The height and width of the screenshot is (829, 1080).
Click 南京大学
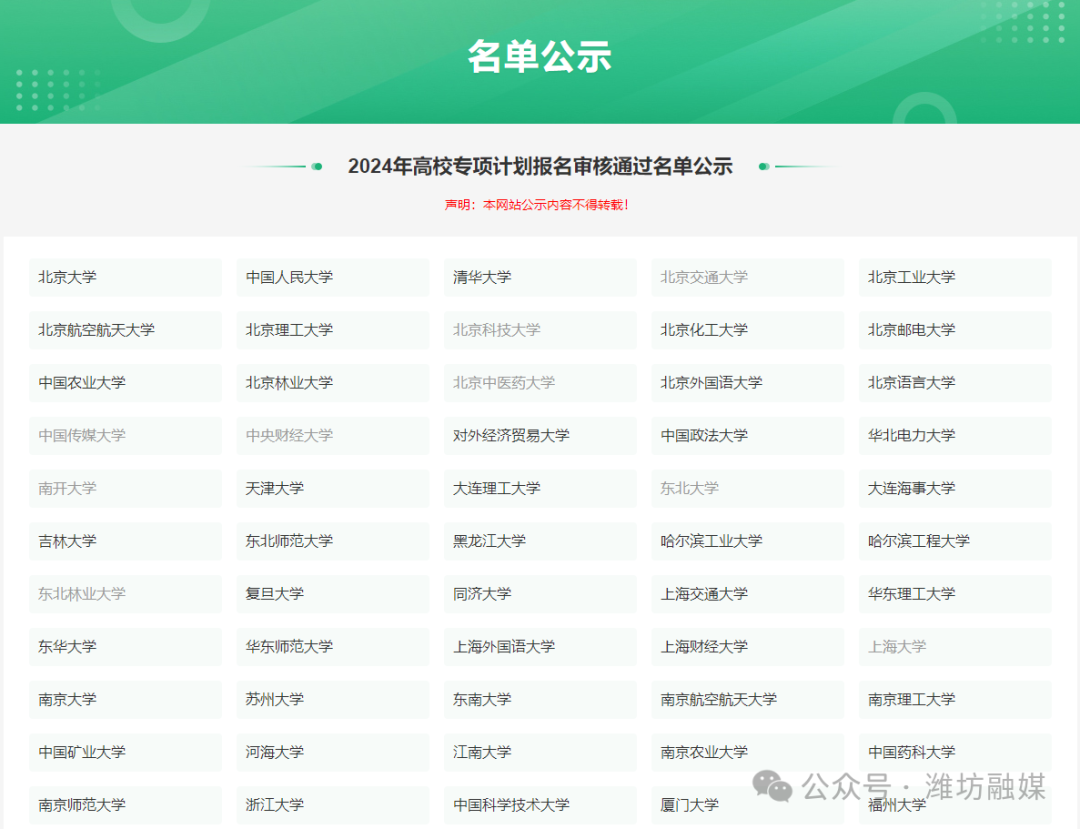click(125, 700)
